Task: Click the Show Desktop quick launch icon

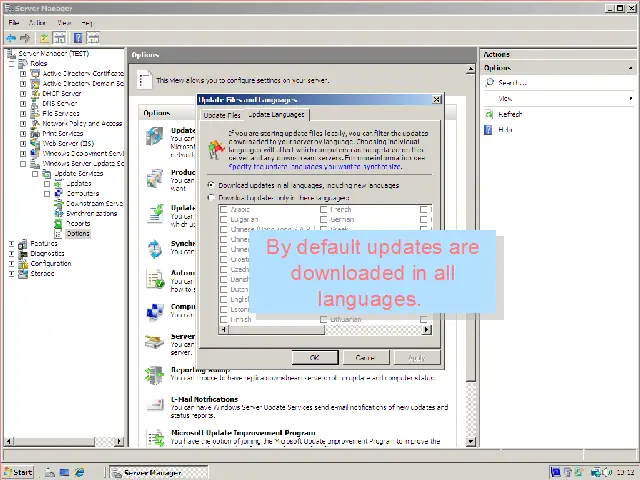Action: 64,472
